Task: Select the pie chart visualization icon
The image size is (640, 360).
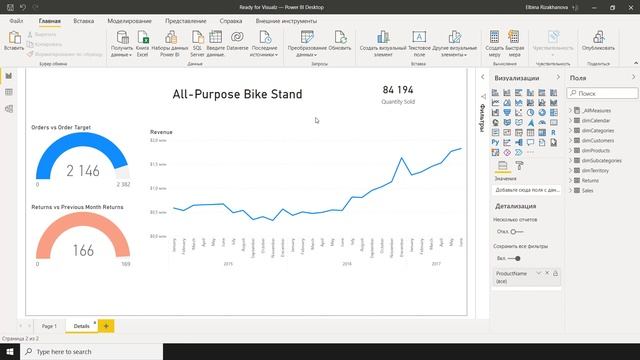Action: pyautogui.click(x=530, y=112)
